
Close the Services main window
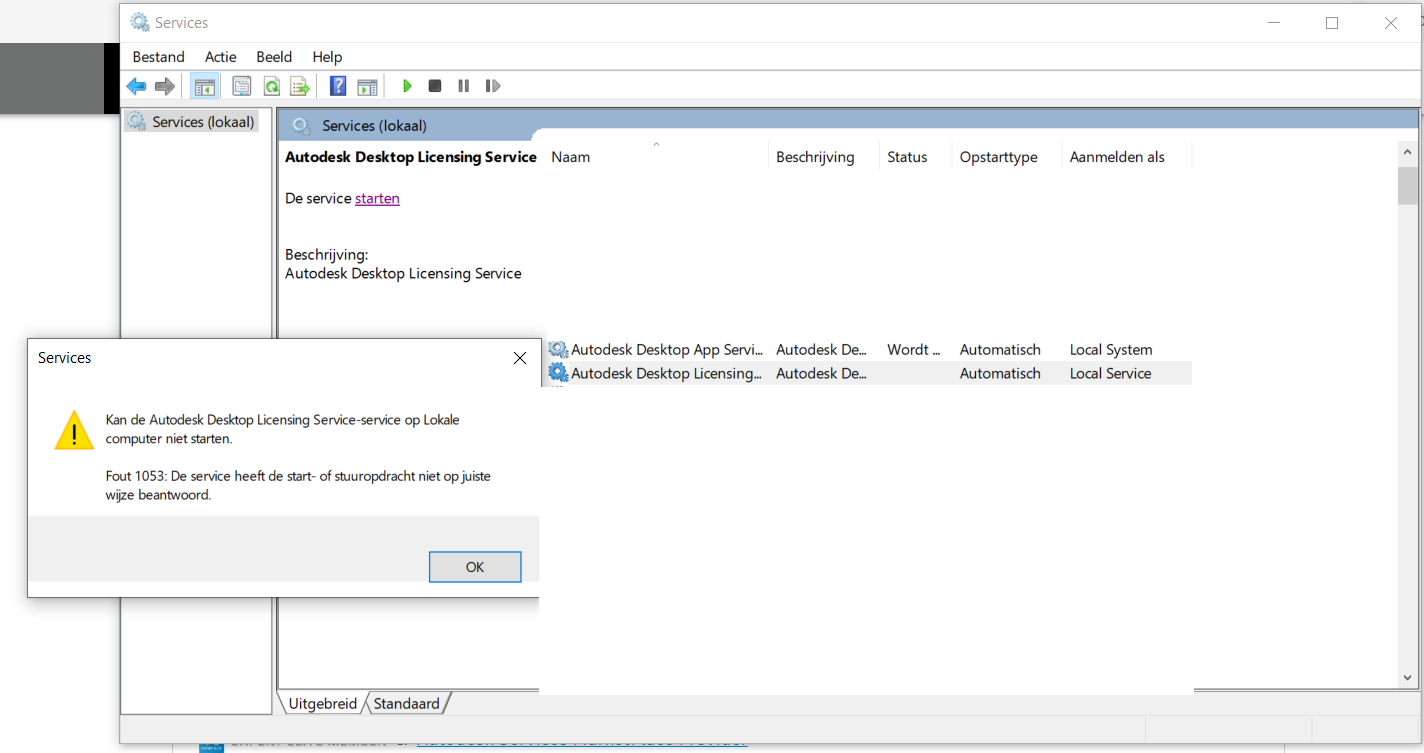point(1391,22)
